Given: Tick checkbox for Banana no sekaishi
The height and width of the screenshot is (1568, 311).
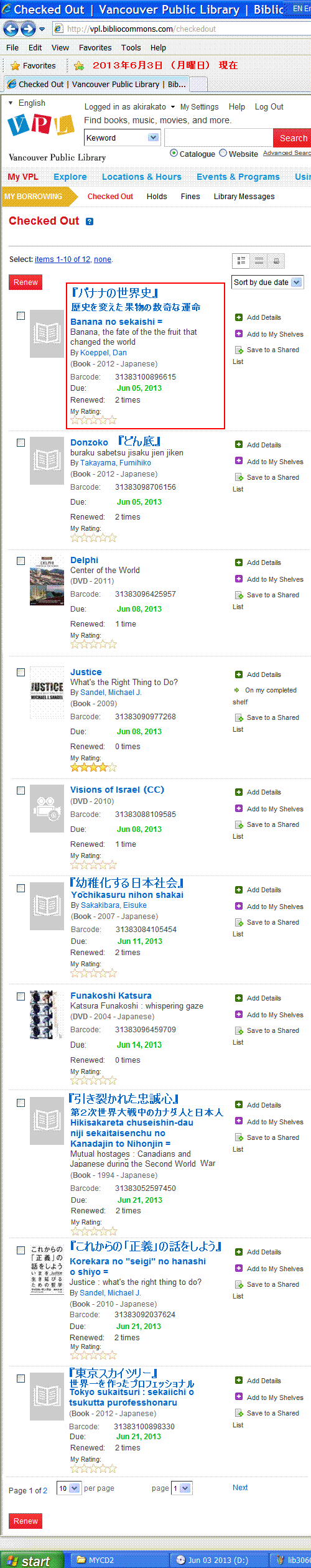Looking at the screenshot, I should point(21,315).
